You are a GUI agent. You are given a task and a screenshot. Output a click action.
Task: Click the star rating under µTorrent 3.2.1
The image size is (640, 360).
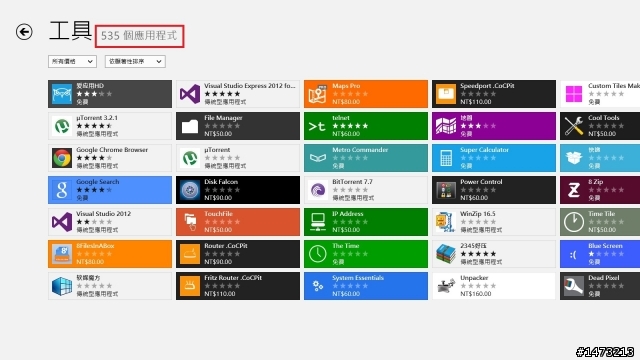click(94, 126)
